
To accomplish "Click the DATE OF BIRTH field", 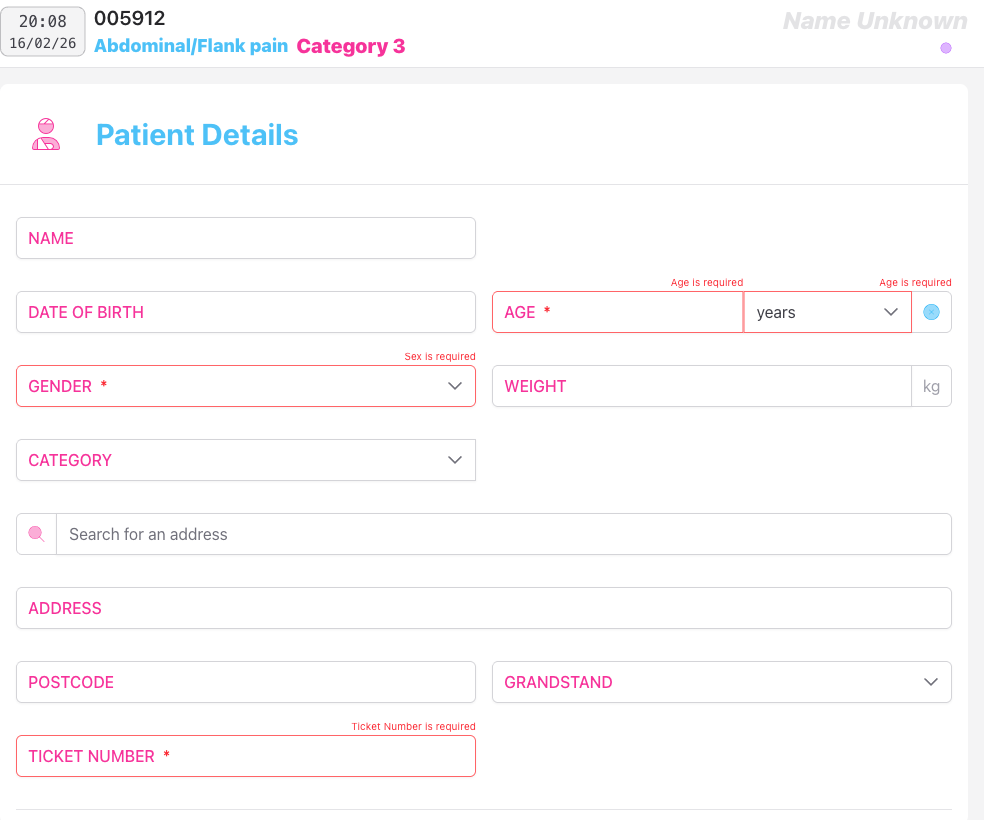I will coord(245,311).
